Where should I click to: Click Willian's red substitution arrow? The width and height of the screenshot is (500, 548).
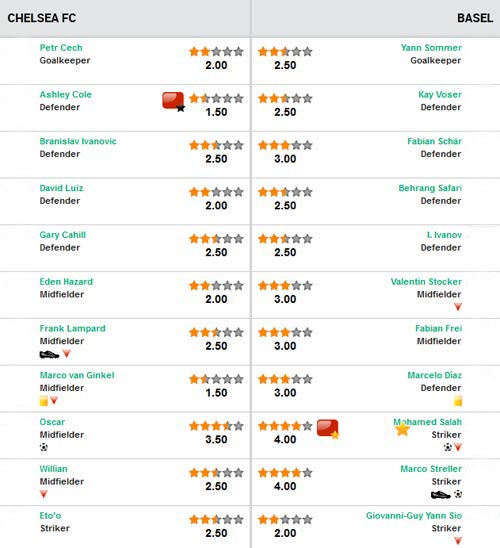[43, 494]
